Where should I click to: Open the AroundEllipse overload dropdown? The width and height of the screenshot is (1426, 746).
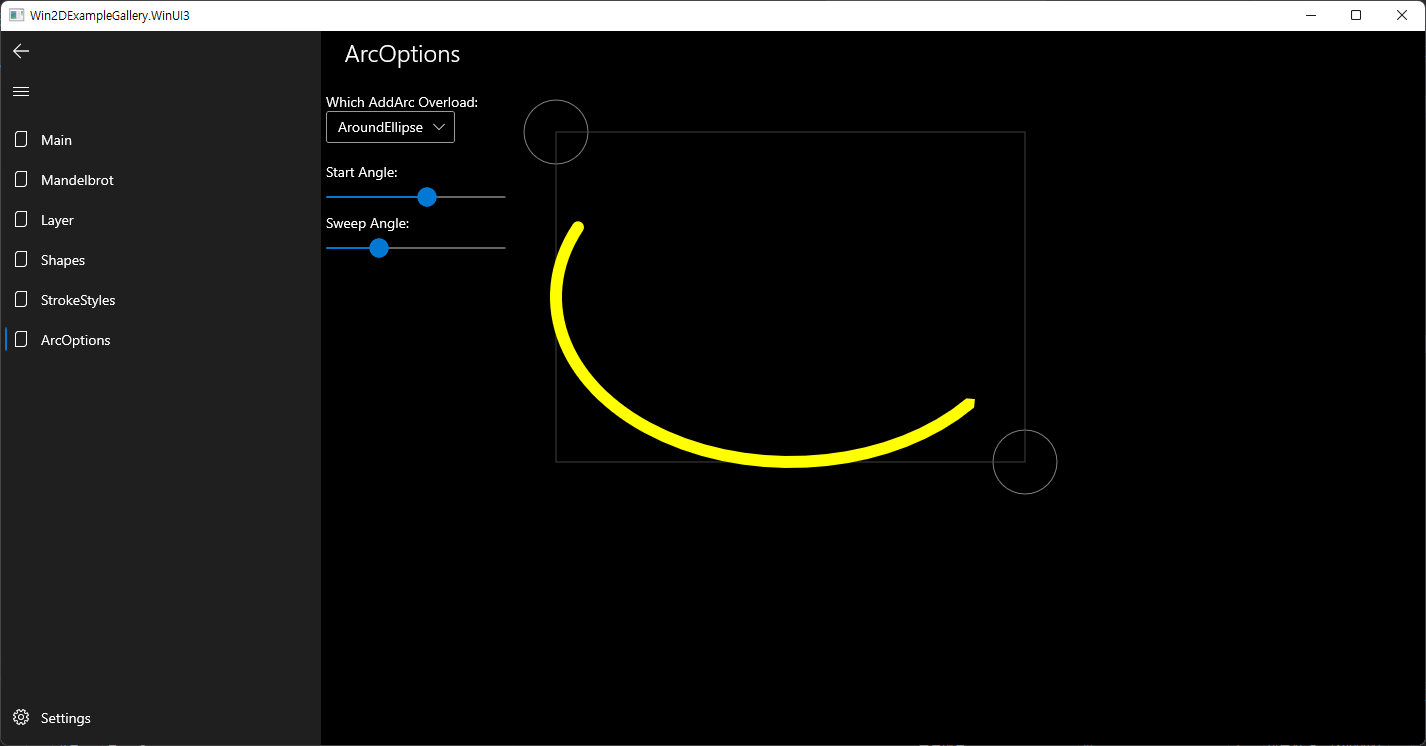pos(390,127)
